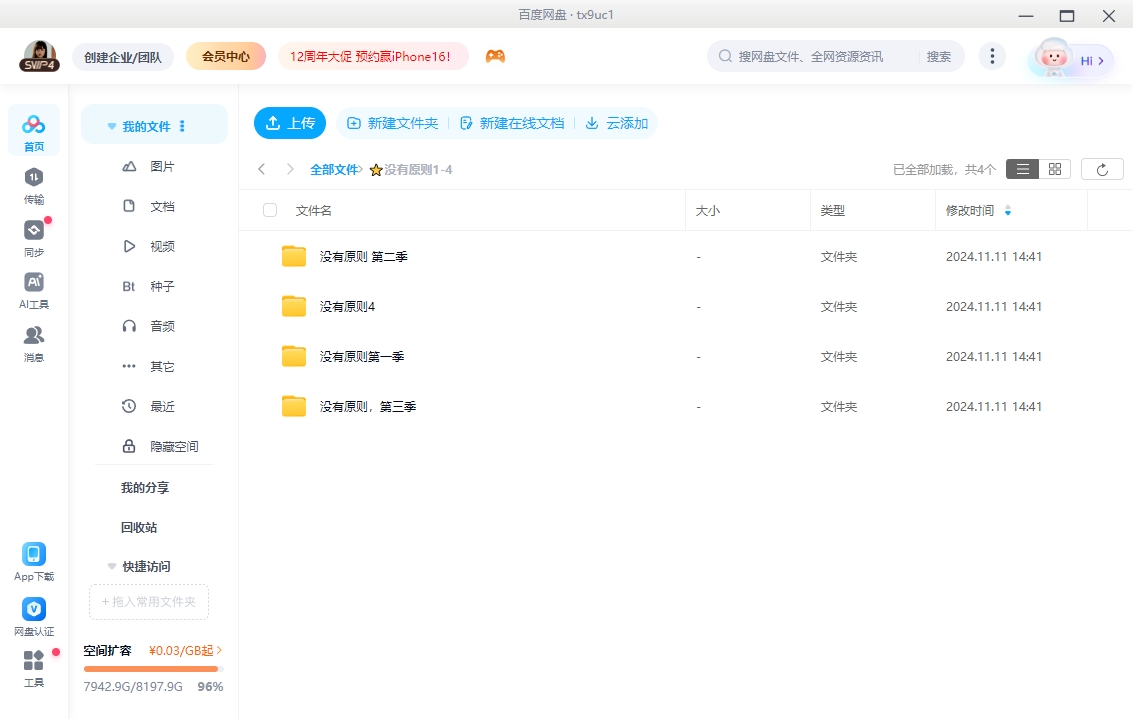Click the 上传 upload button

[x=290, y=123]
